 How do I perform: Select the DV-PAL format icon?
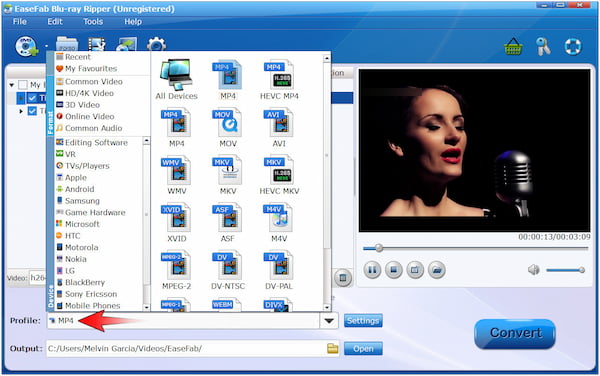coord(279,270)
